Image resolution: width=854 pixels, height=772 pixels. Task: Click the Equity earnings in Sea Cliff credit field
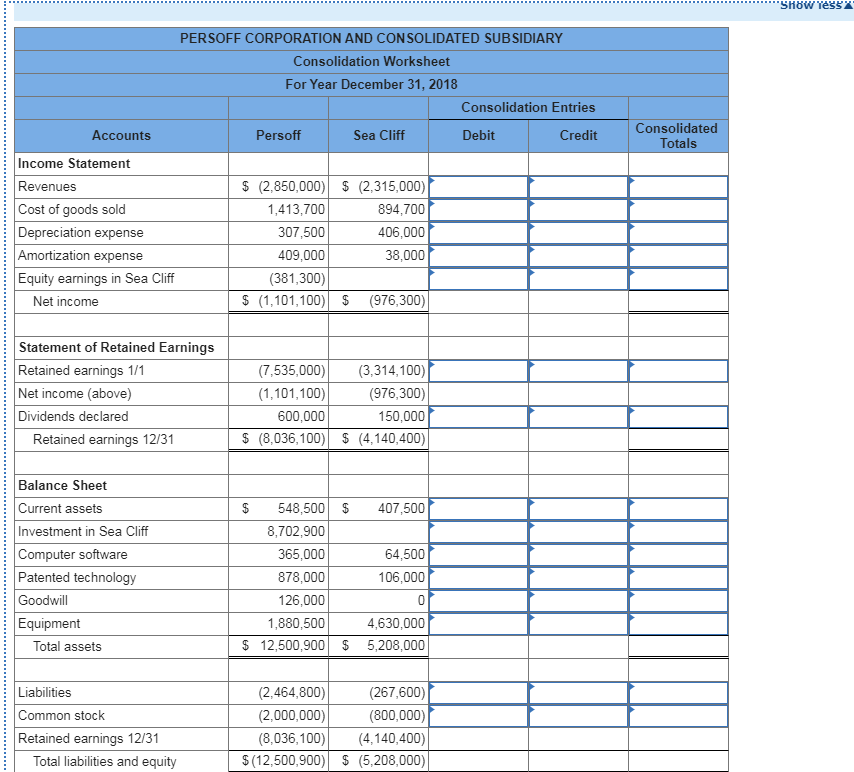(x=578, y=278)
